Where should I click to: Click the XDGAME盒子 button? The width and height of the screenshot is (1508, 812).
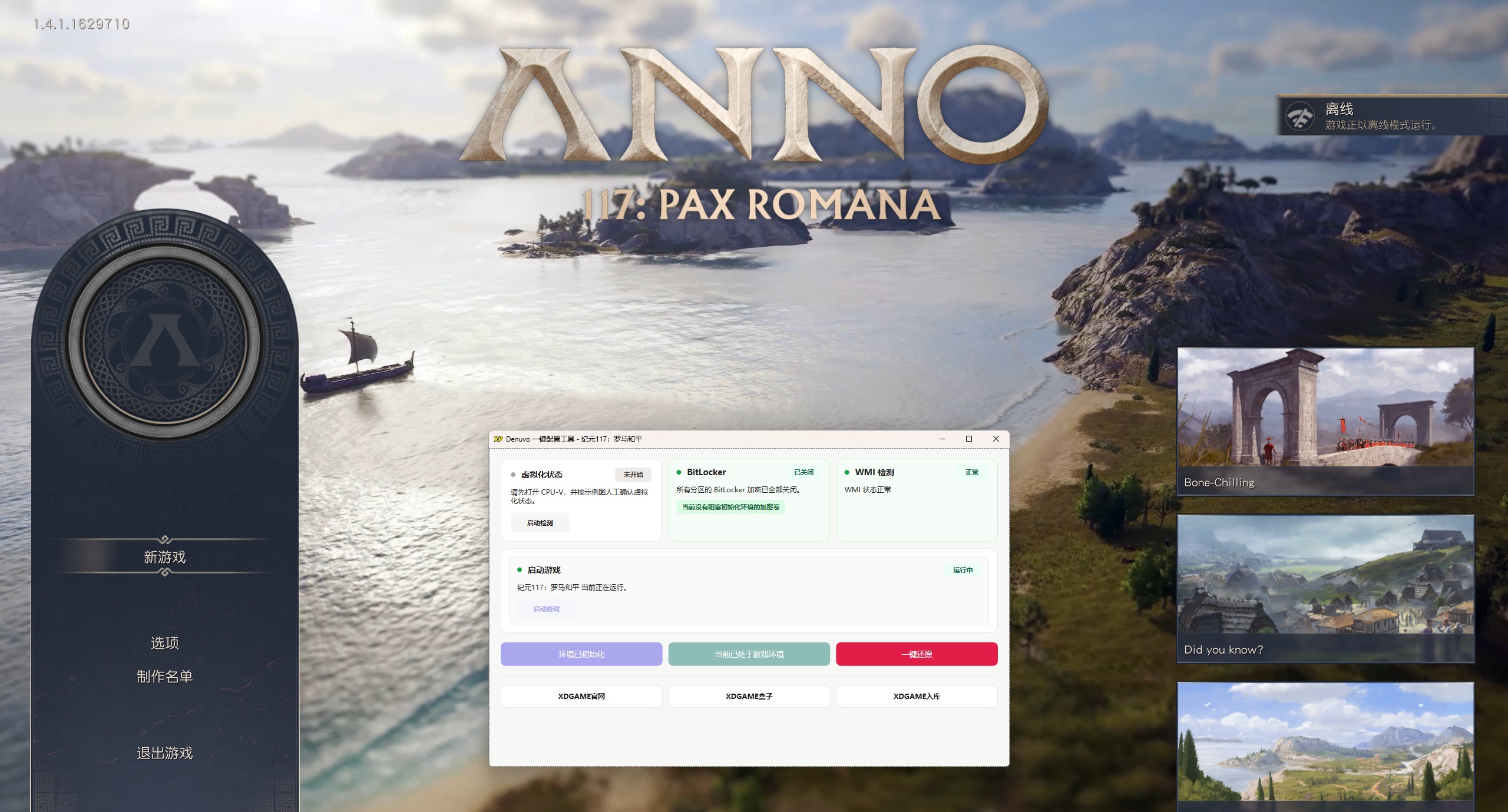pos(749,696)
